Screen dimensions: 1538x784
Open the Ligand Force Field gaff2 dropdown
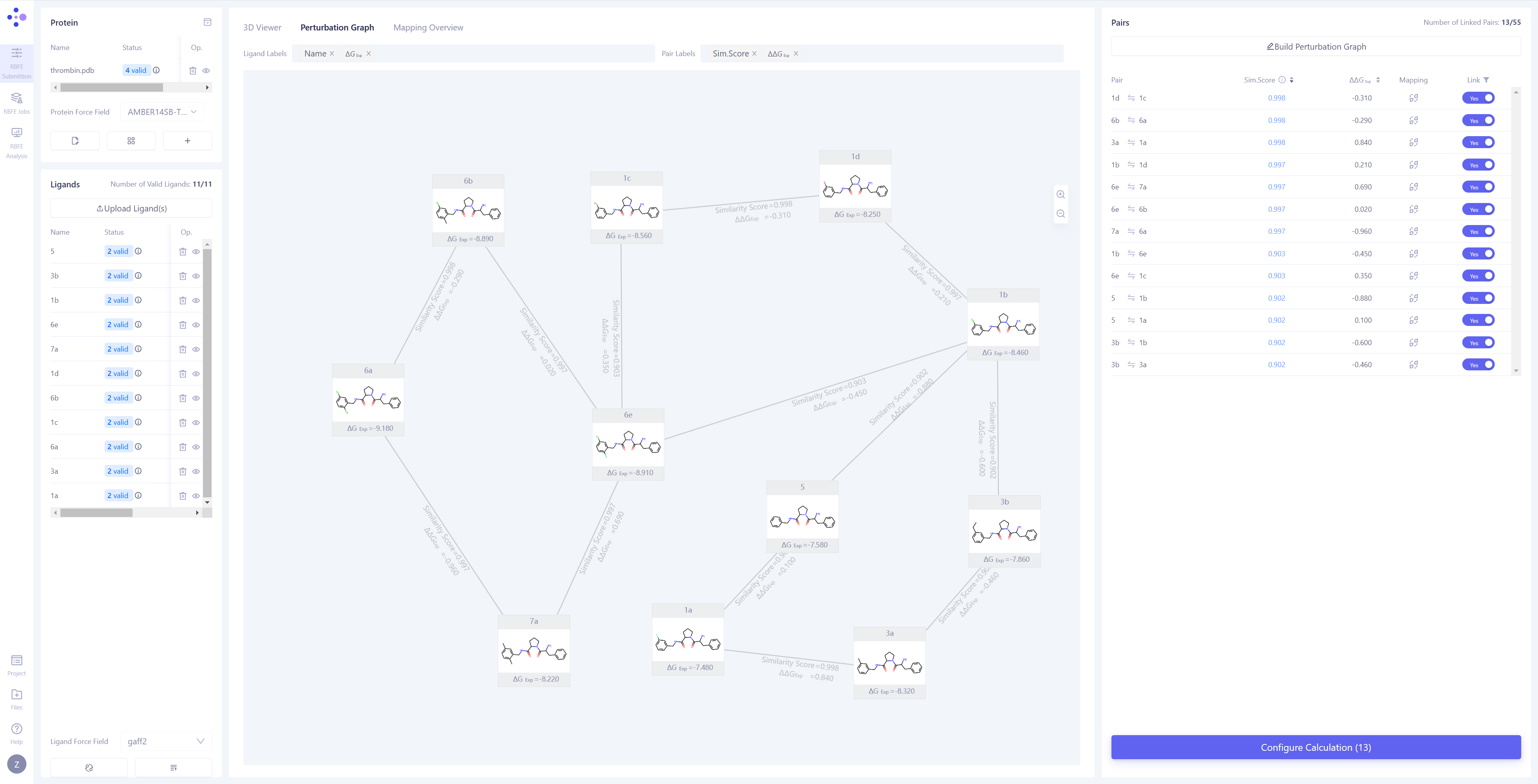[x=166, y=741]
